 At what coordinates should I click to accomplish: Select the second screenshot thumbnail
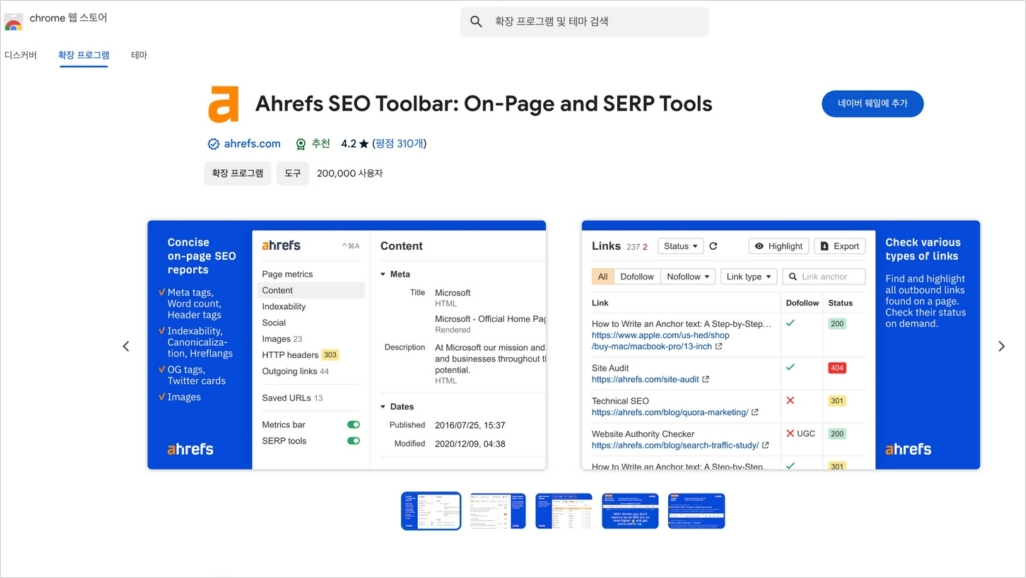497,511
